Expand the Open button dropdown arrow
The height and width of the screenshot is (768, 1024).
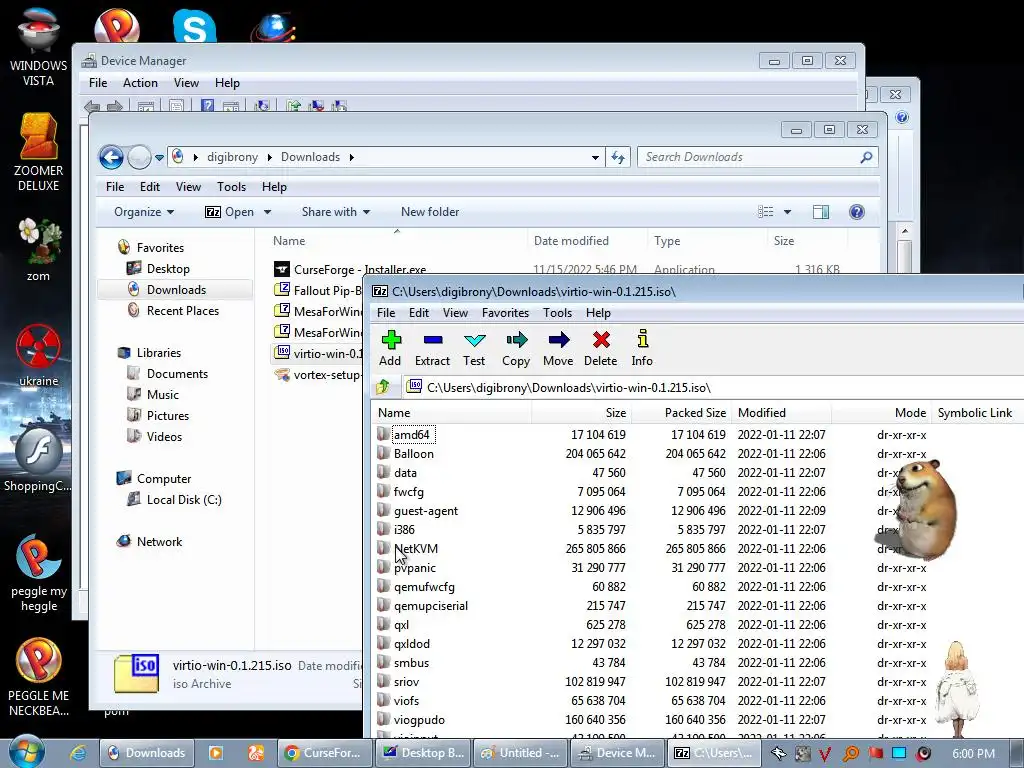click(x=267, y=212)
